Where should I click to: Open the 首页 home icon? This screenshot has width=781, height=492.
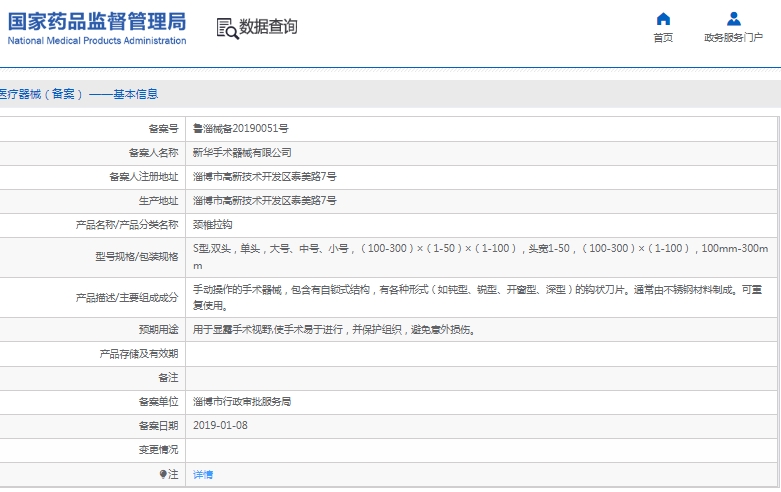(663, 19)
